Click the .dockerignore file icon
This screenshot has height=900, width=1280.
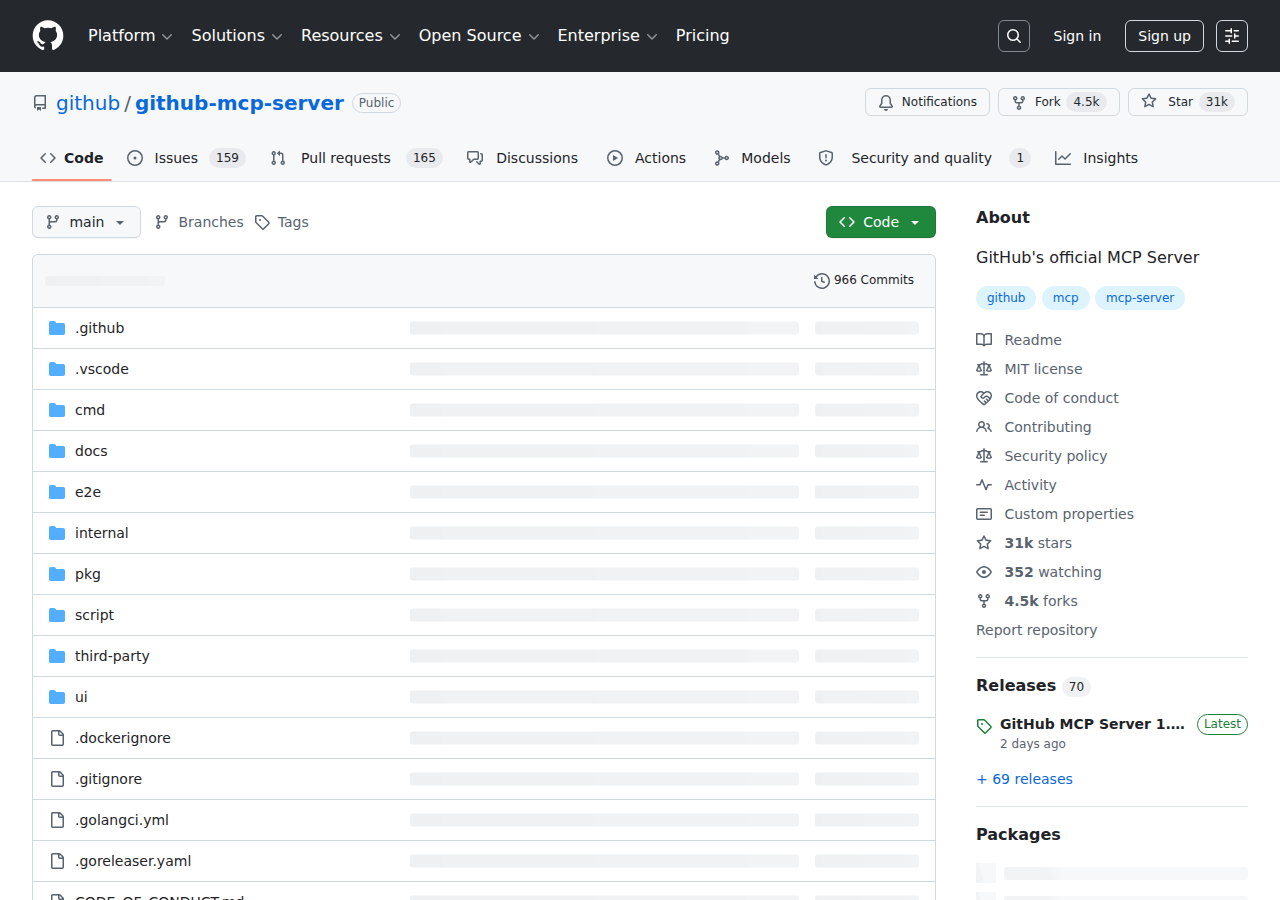point(57,738)
